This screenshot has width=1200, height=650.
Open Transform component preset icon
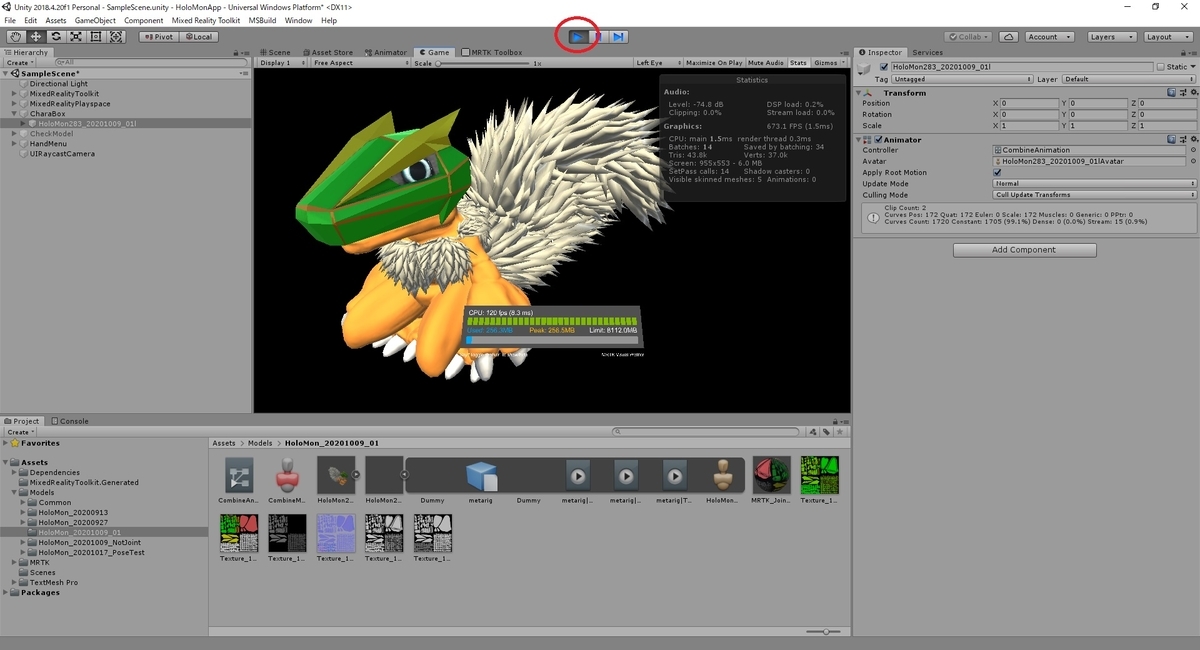coord(1182,93)
